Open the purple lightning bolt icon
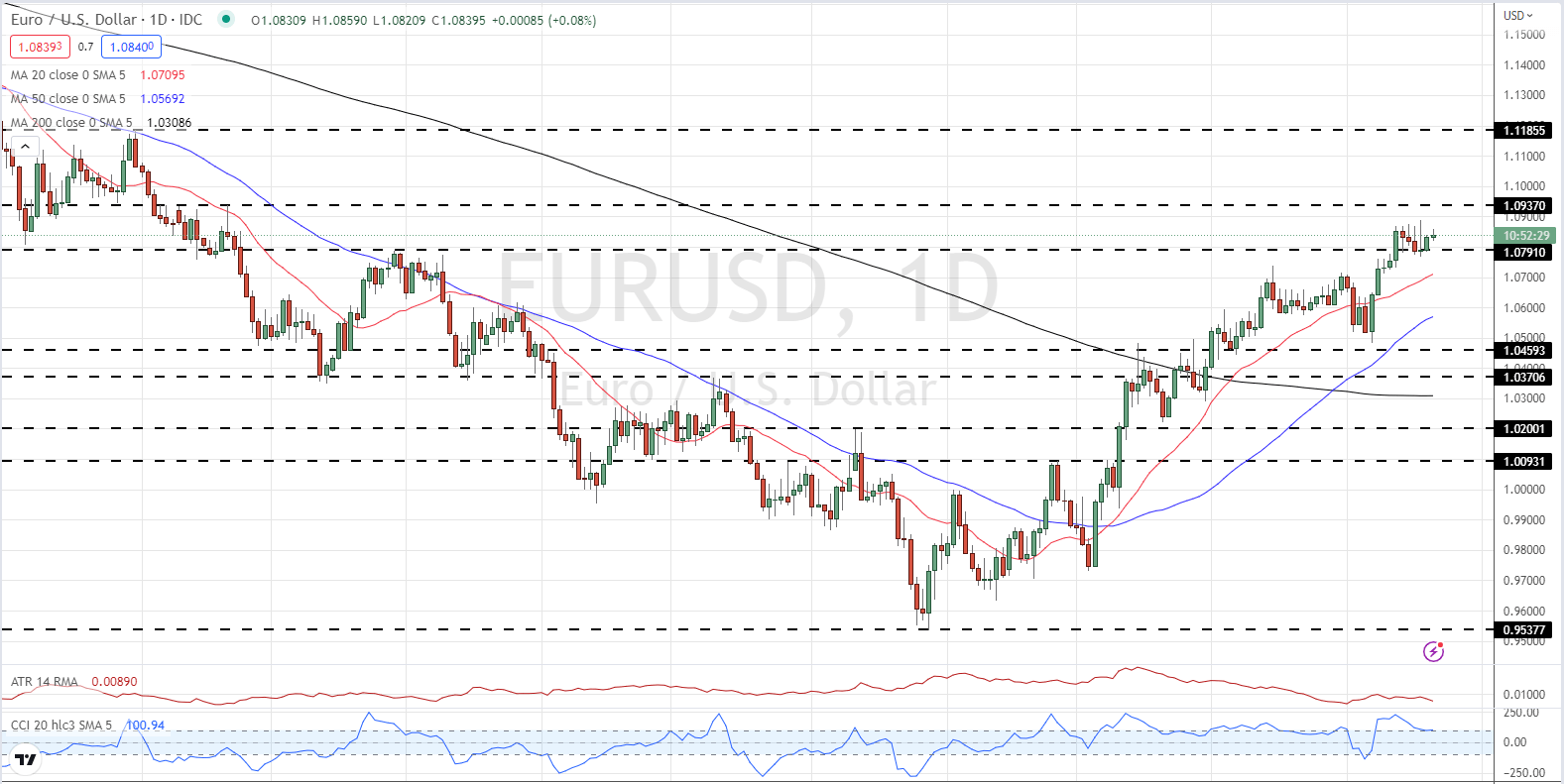The height and width of the screenshot is (784, 1564). pyautogui.click(x=1433, y=651)
